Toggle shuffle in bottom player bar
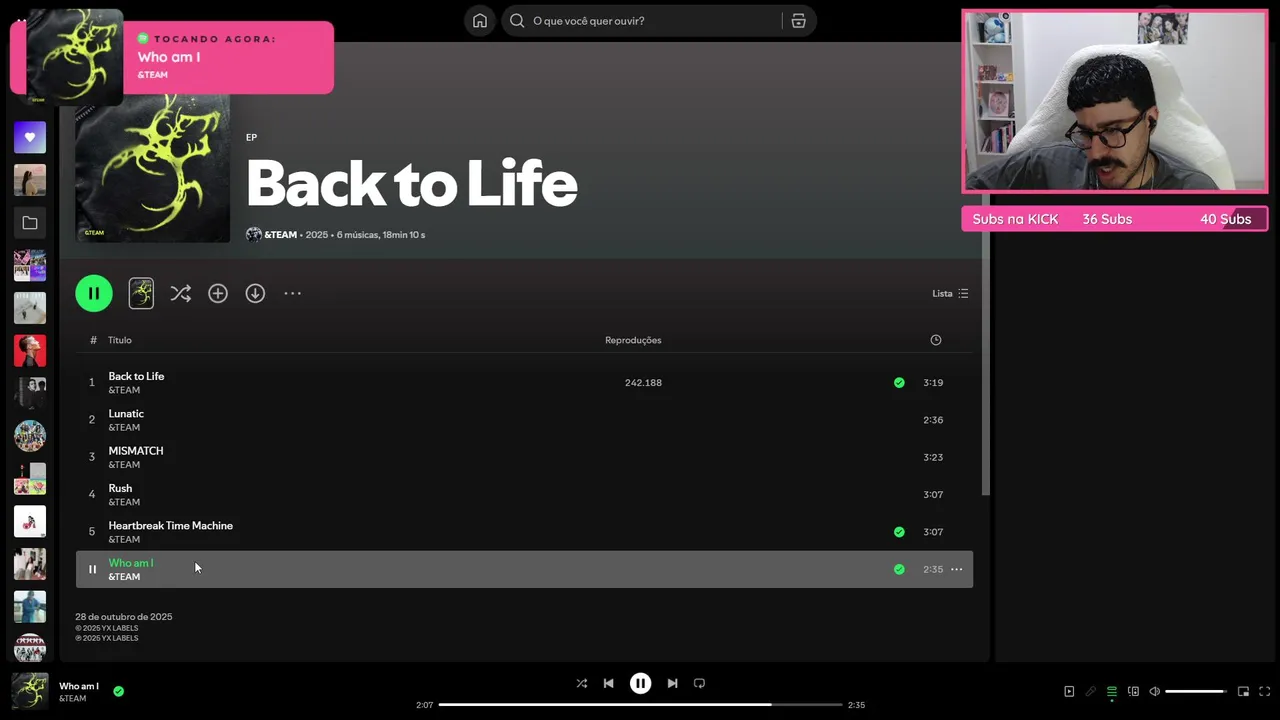 point(581,683)
